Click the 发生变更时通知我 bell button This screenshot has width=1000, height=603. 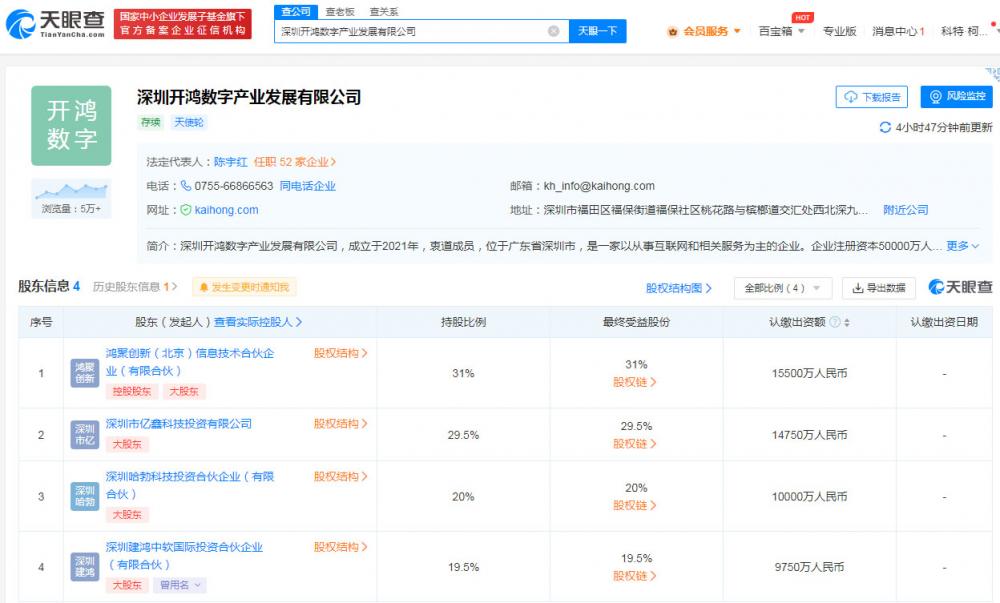244,287
